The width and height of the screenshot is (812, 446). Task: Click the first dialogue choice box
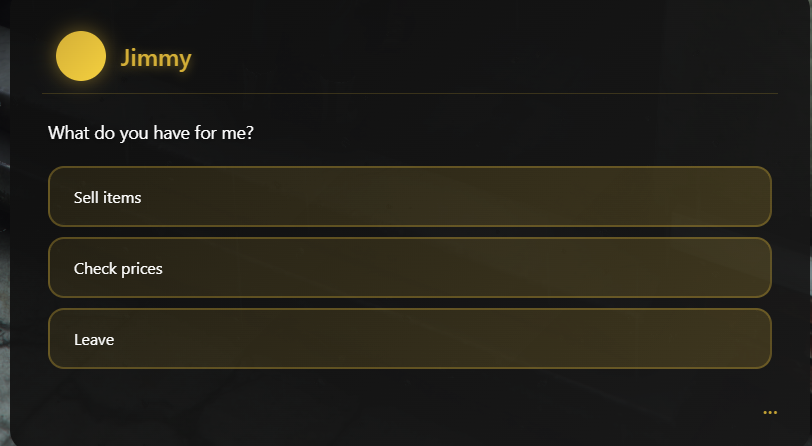[409, 197]
